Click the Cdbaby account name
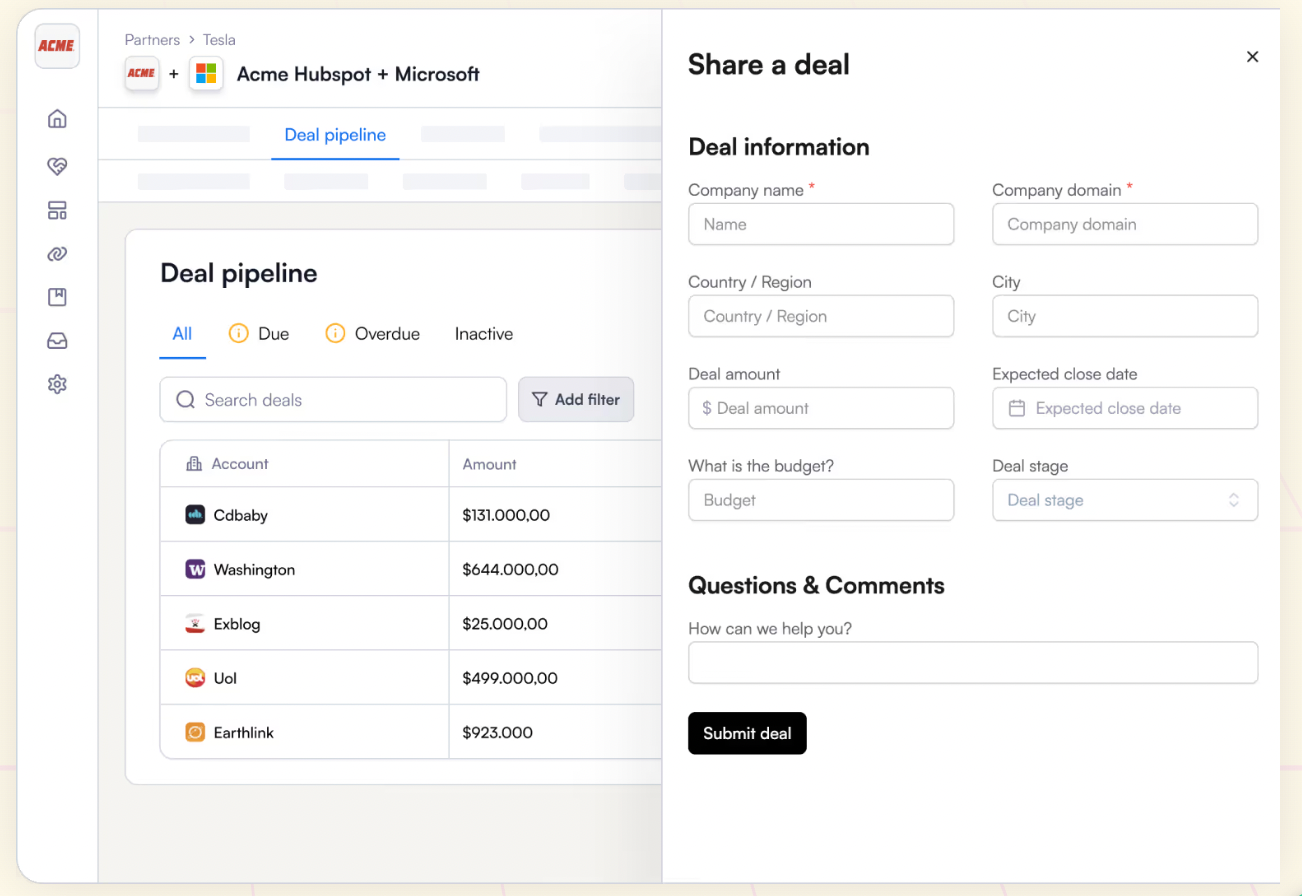Screen dimensions: 1302x896 point(241,515)
